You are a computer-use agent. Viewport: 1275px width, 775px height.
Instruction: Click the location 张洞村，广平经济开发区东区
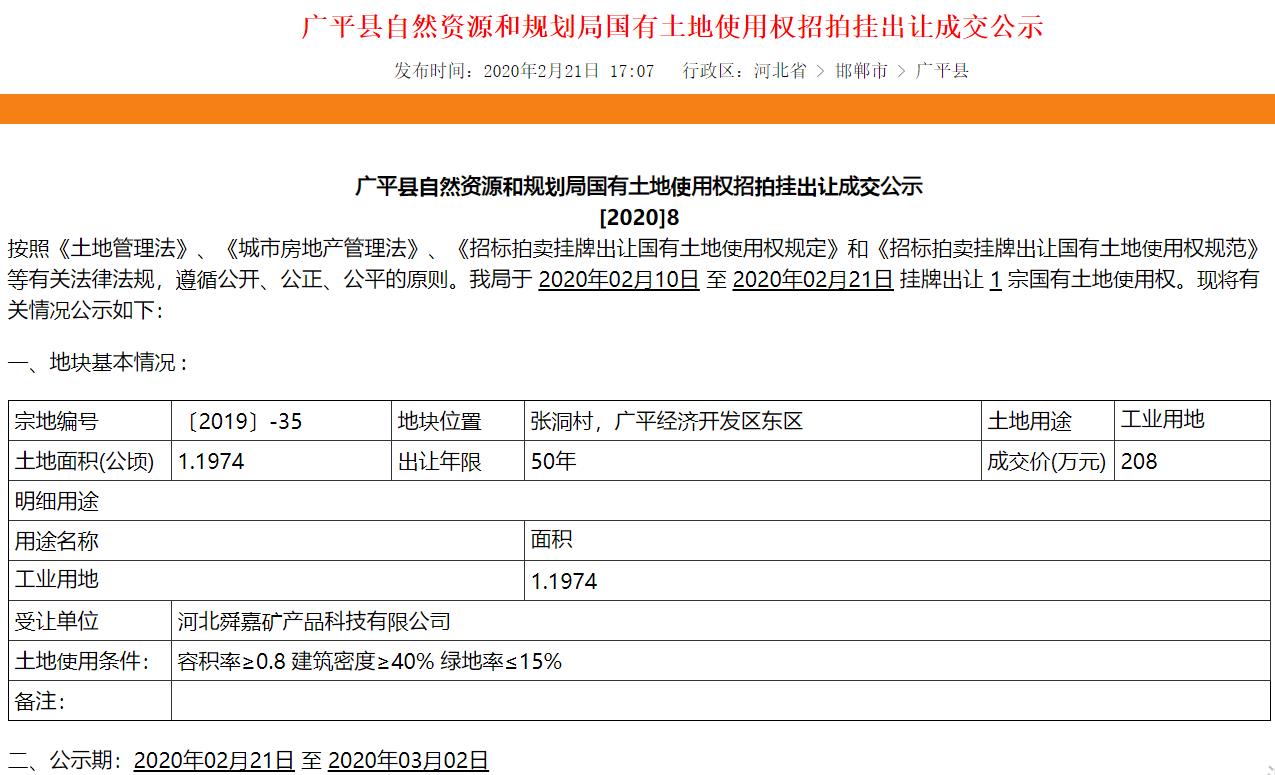667,422
